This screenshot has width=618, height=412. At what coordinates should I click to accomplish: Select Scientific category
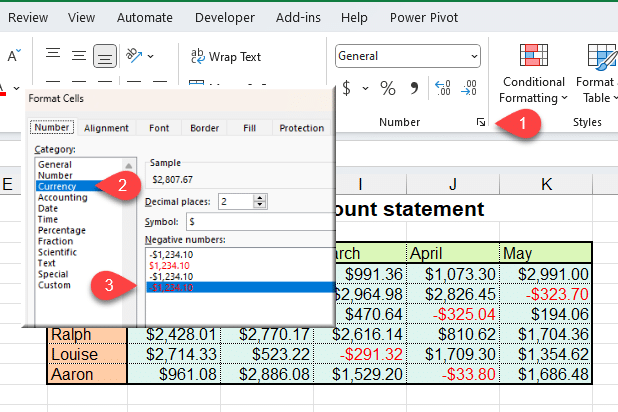57,252
